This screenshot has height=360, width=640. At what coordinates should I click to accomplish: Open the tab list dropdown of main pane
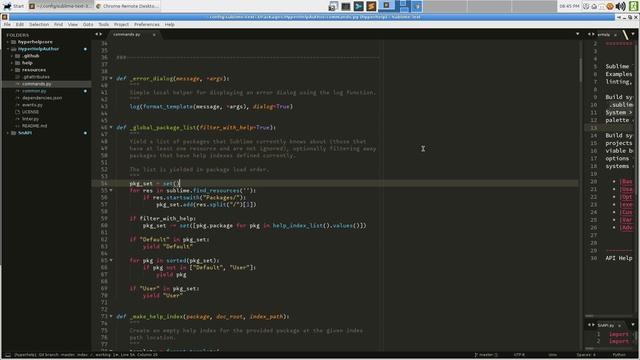578,34
